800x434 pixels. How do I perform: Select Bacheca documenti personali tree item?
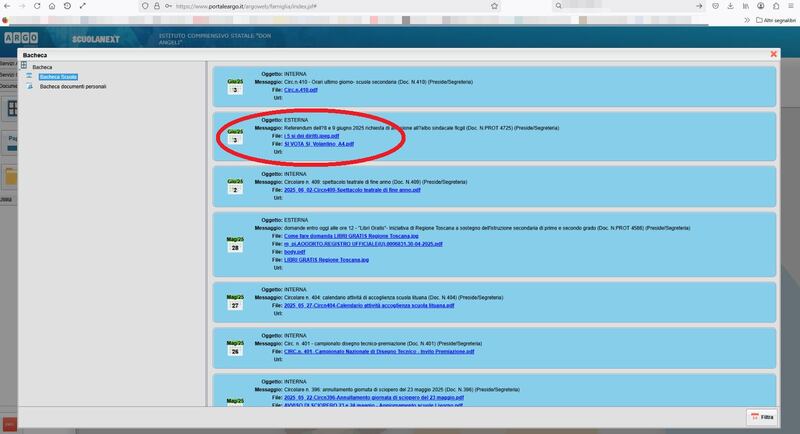pos(73,87)
